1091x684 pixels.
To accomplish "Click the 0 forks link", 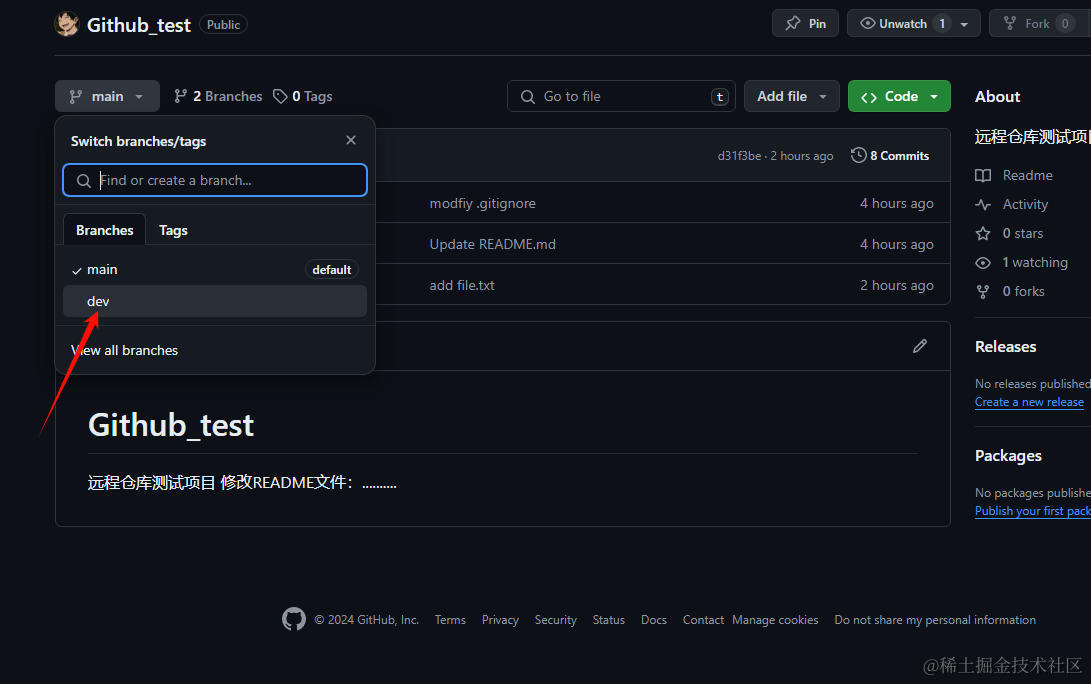I will click(1010, 292).
